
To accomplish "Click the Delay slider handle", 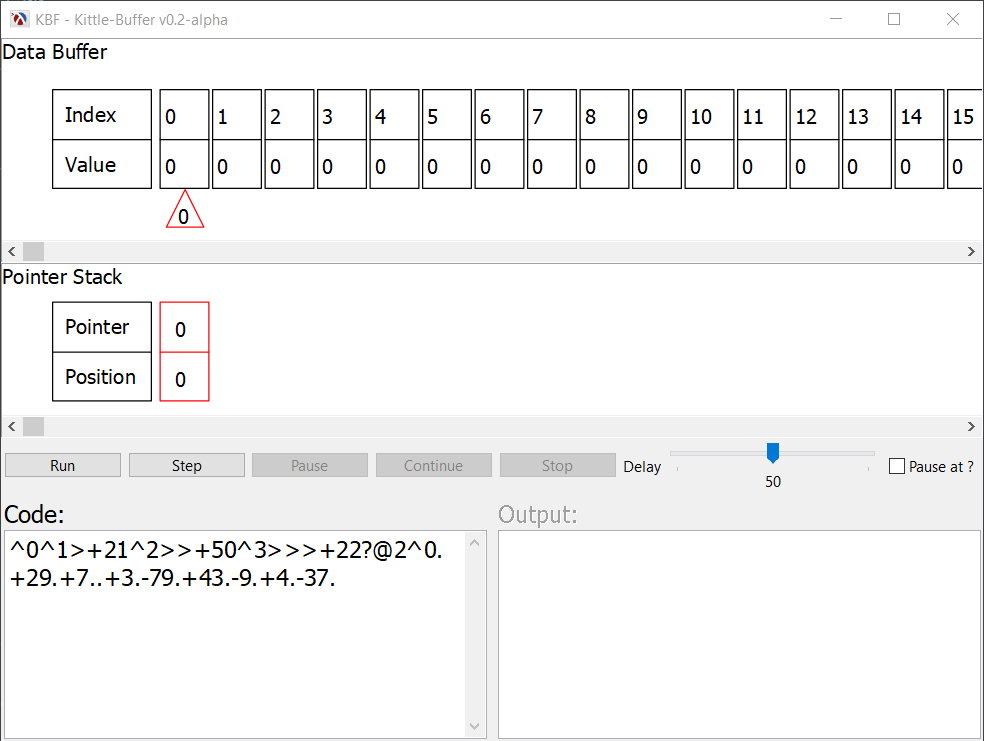I will 773,452.
